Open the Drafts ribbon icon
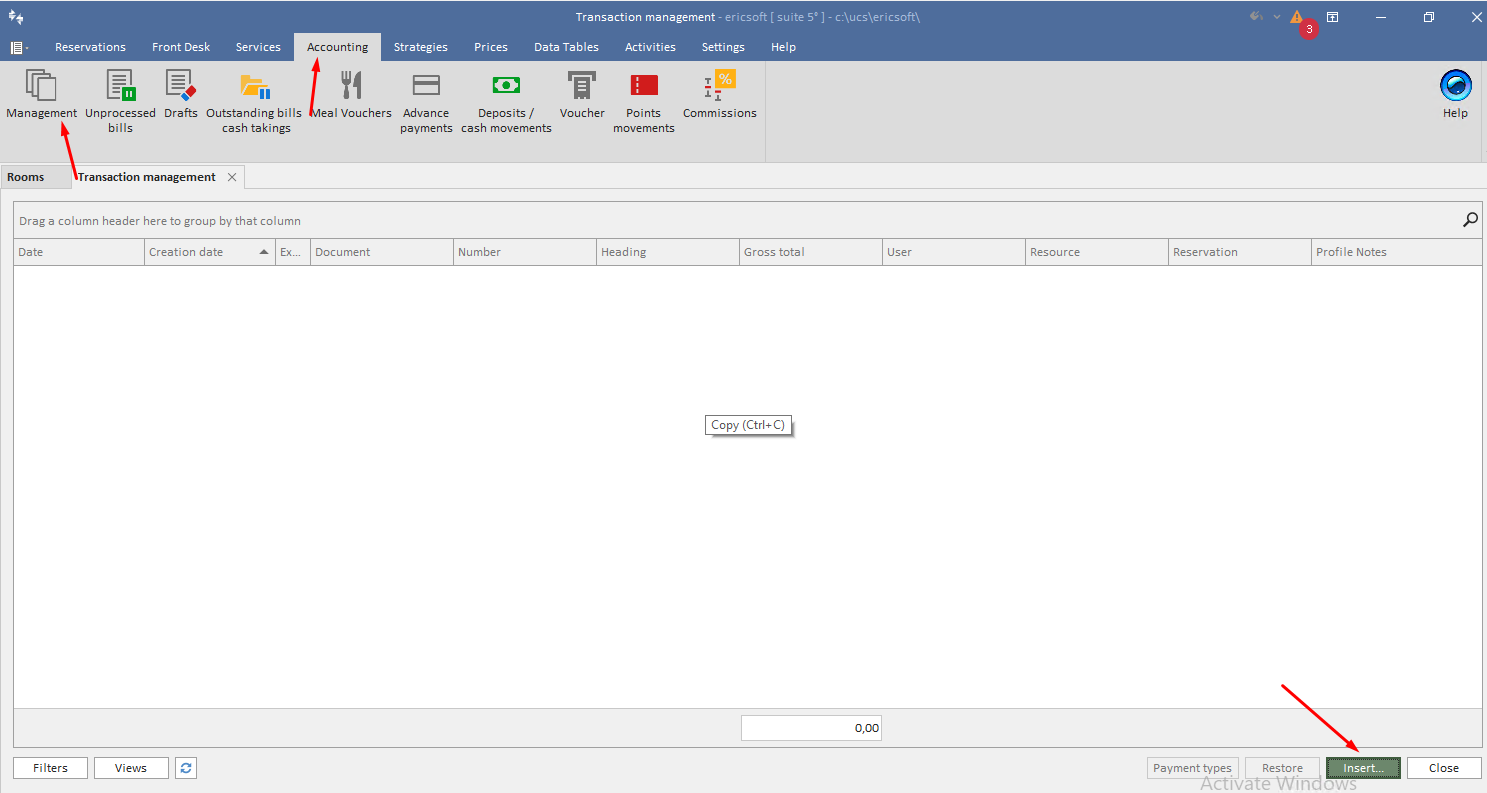Viewport: 1487px width, 793px height. coord(181,96)
